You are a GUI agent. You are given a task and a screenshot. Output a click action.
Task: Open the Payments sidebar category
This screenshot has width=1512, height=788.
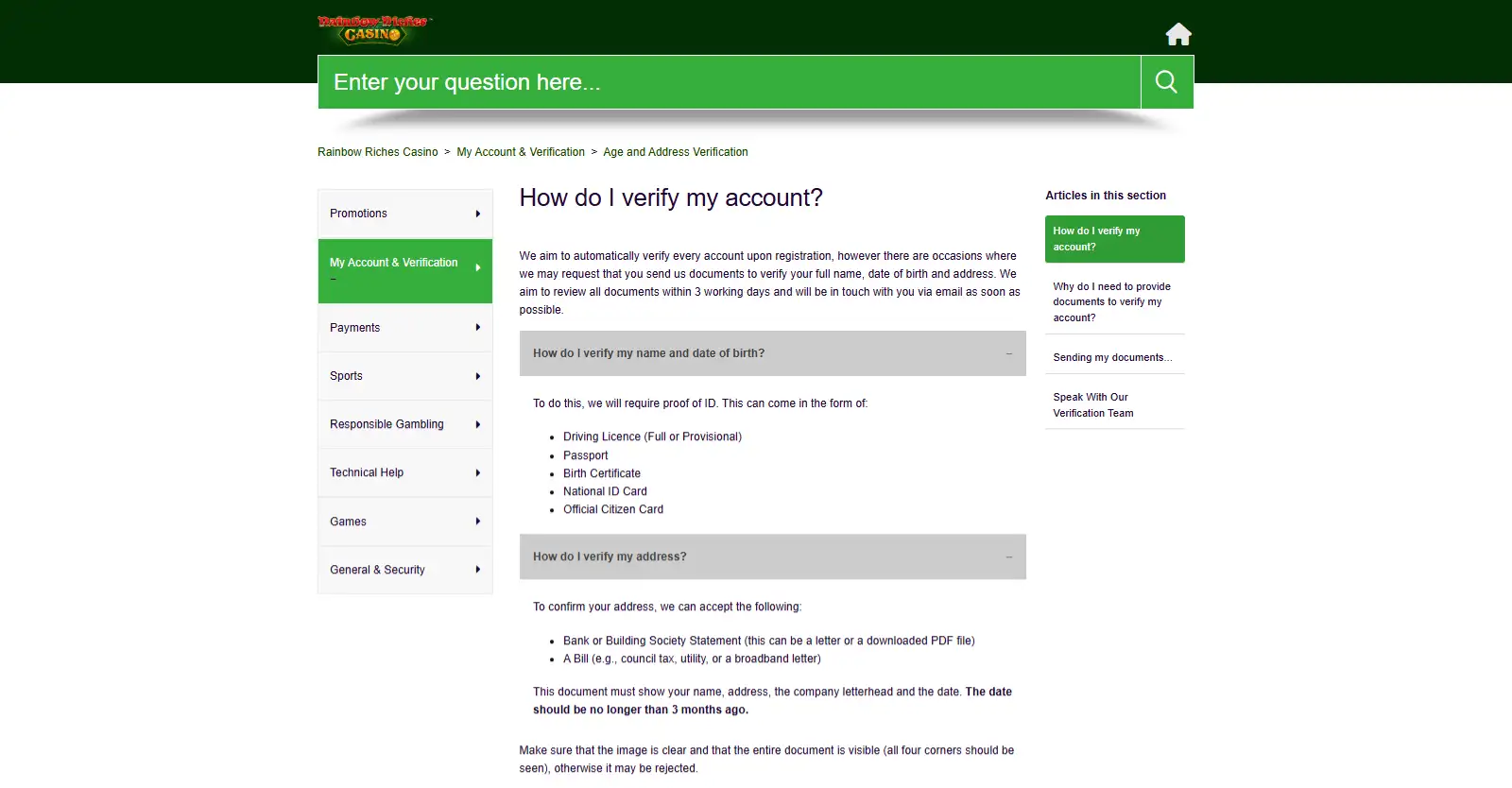tap(405, 328)
